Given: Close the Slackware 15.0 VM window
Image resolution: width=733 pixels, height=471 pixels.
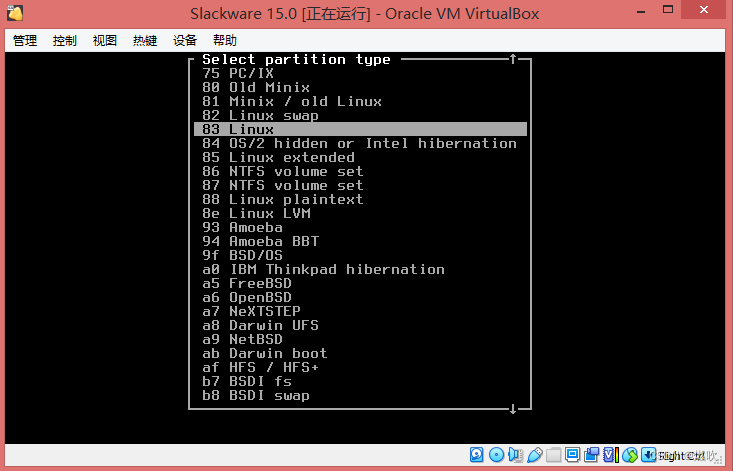Looking at the screenshot, I should pos(704,10).
